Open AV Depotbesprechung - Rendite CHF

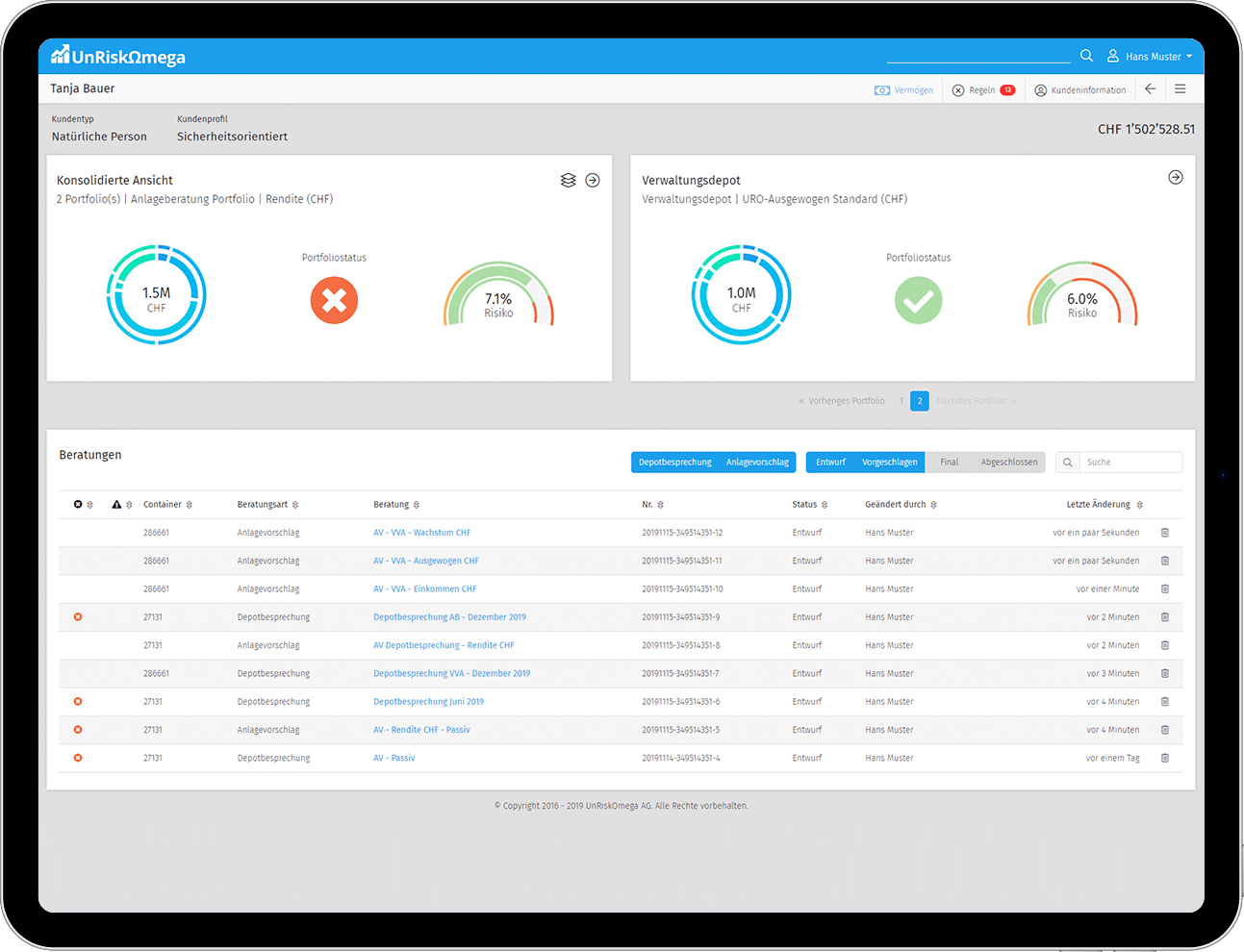[x=444, y=645]
